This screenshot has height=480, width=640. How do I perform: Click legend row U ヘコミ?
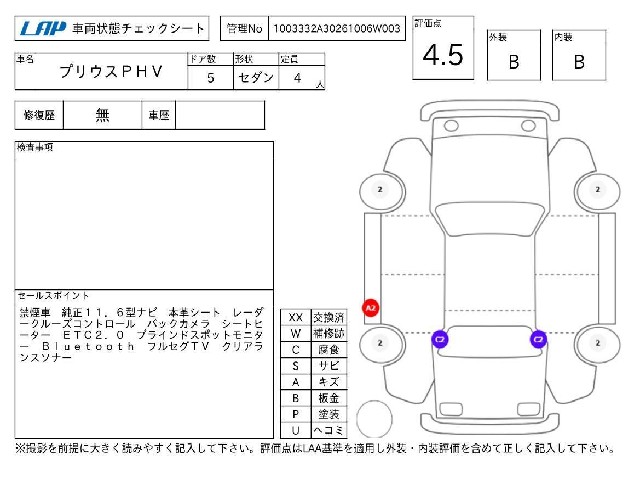(314, 430)
